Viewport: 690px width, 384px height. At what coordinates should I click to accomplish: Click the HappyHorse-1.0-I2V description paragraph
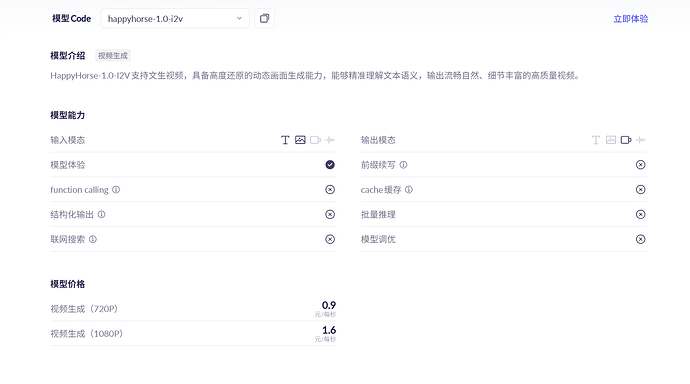click(315, 76)
